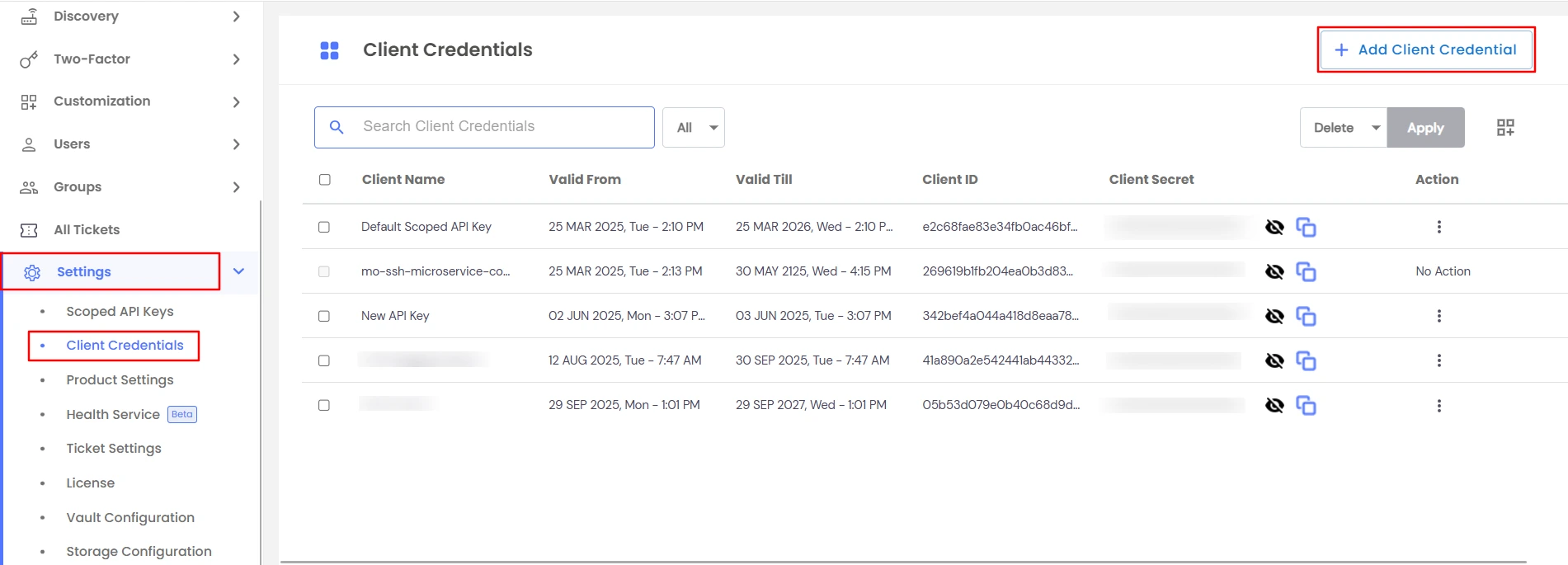Open Ticket Settings

pos(114,449)
